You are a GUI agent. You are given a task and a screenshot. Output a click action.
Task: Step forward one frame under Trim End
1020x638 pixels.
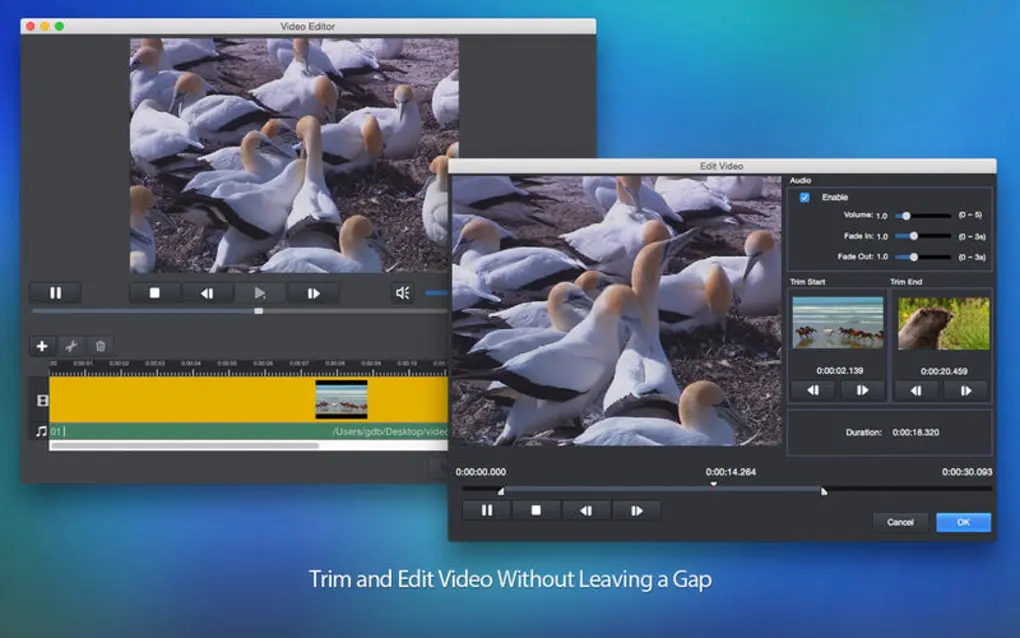point(965,390)
